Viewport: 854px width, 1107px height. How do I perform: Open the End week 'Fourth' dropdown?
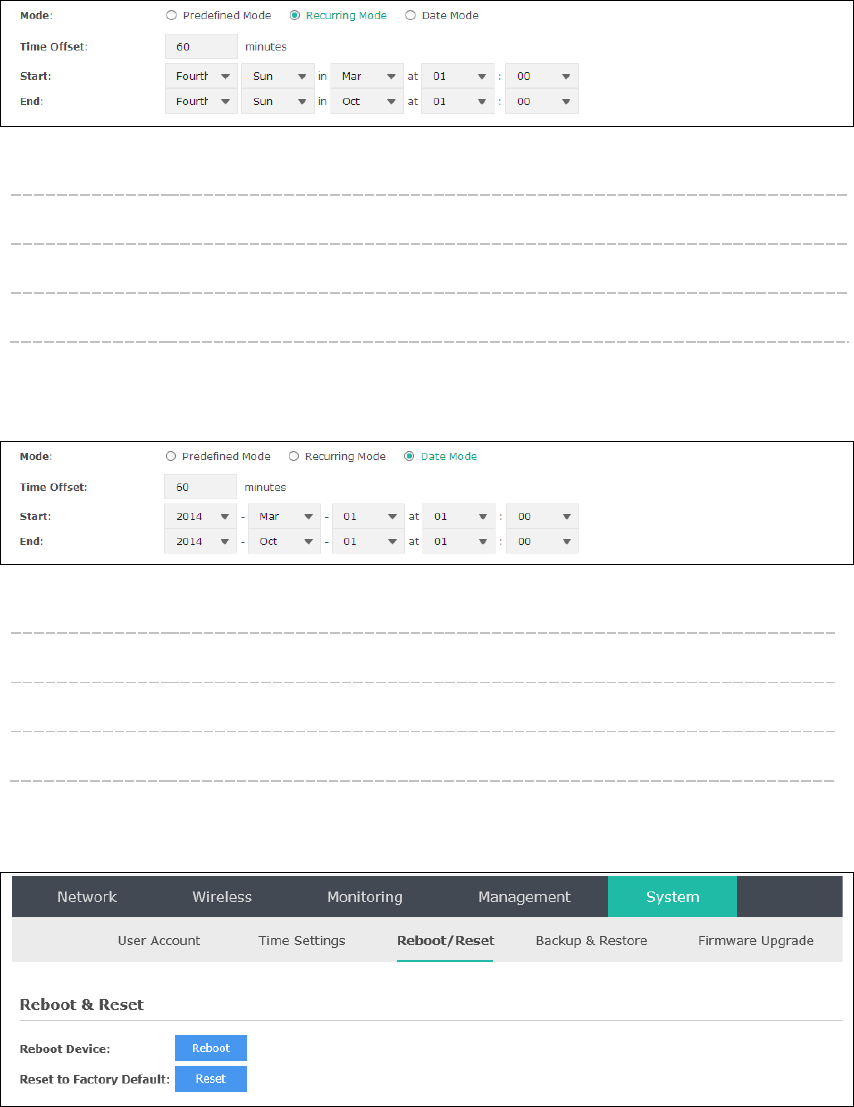click(x=201, y=102)
